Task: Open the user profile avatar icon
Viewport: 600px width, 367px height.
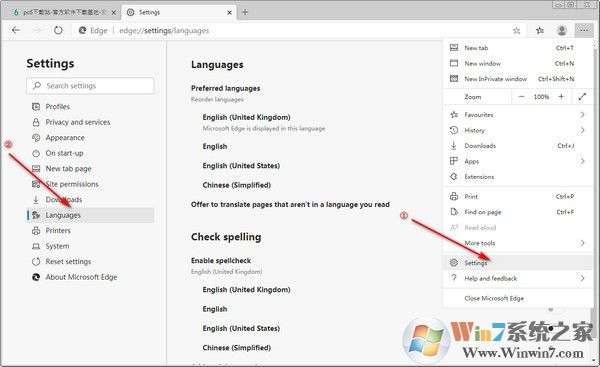Action: point(562,31)
